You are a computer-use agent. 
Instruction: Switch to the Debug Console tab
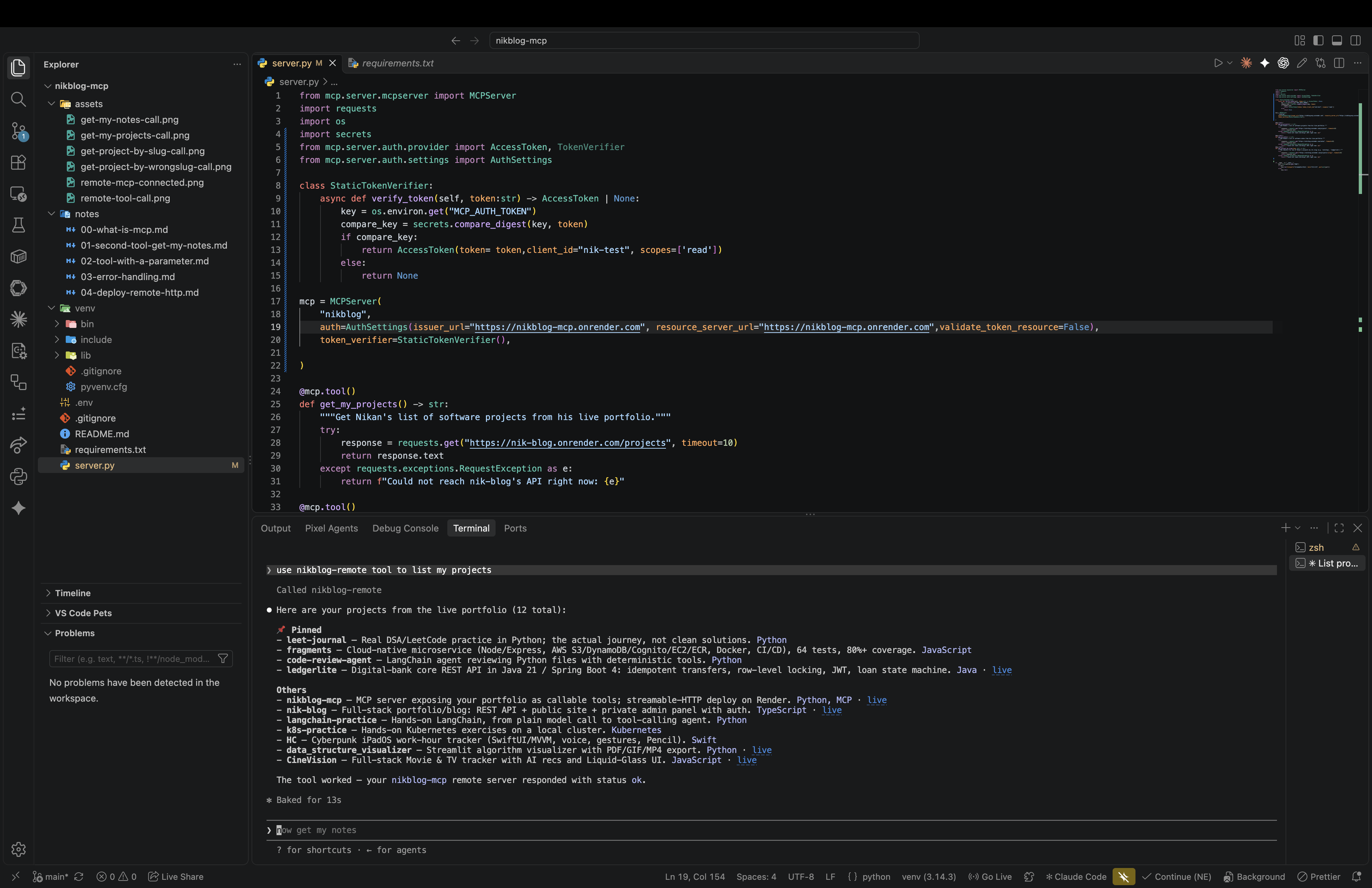405,528
